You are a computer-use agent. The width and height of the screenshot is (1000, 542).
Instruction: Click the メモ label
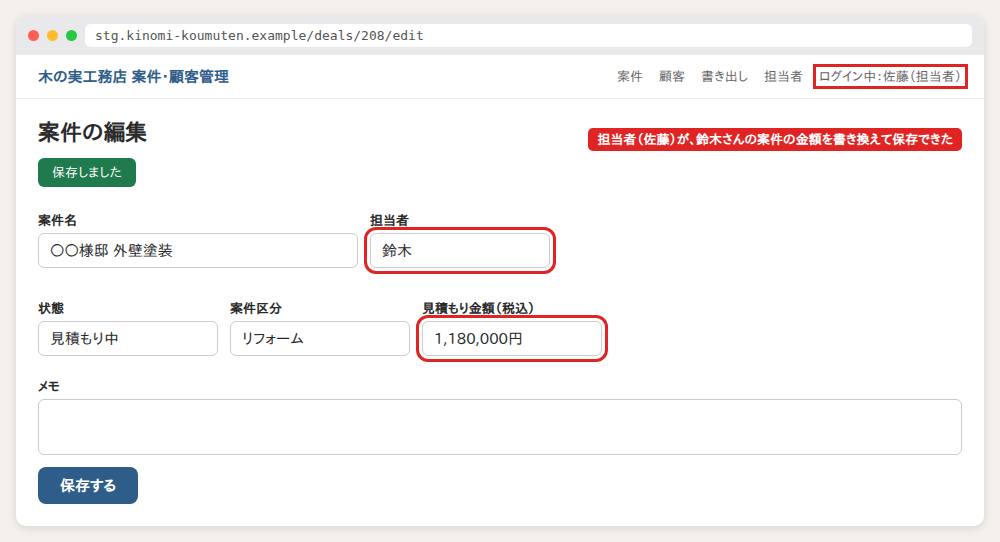[49, 386]
